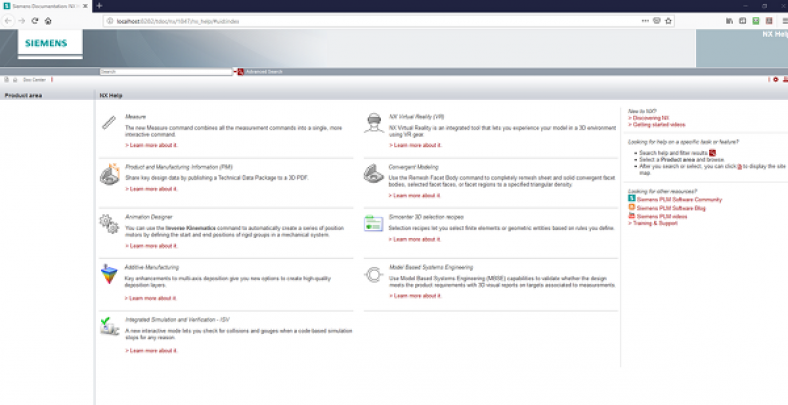Click the site info icon in address bar
788x405 pixels.
coord(110,21)
